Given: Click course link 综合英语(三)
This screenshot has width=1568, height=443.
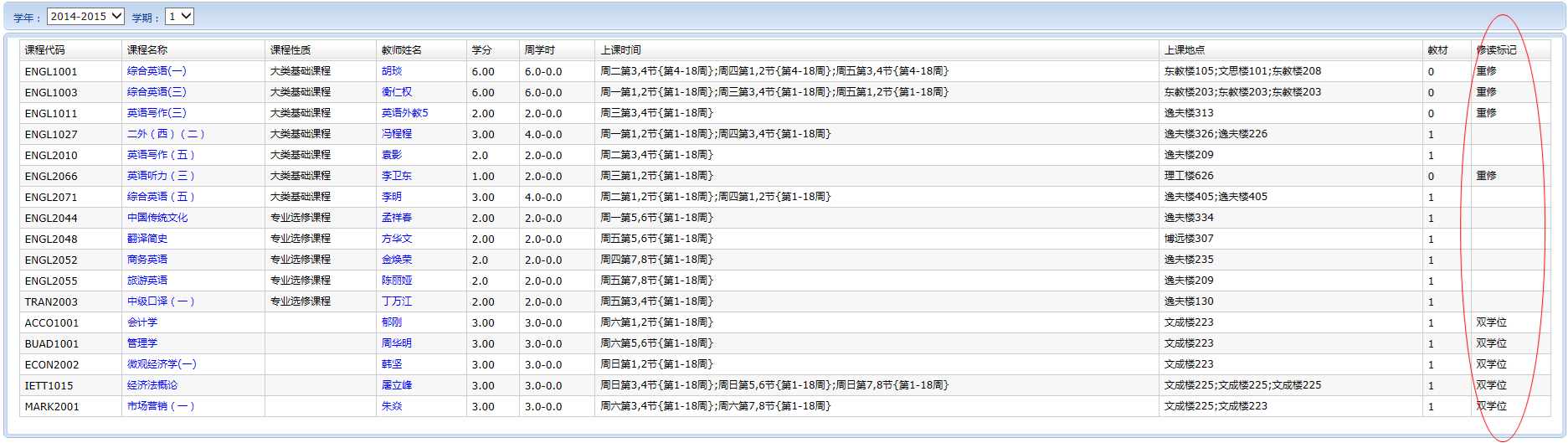Looking at the screenshot, I should click(x=157, y=92).
